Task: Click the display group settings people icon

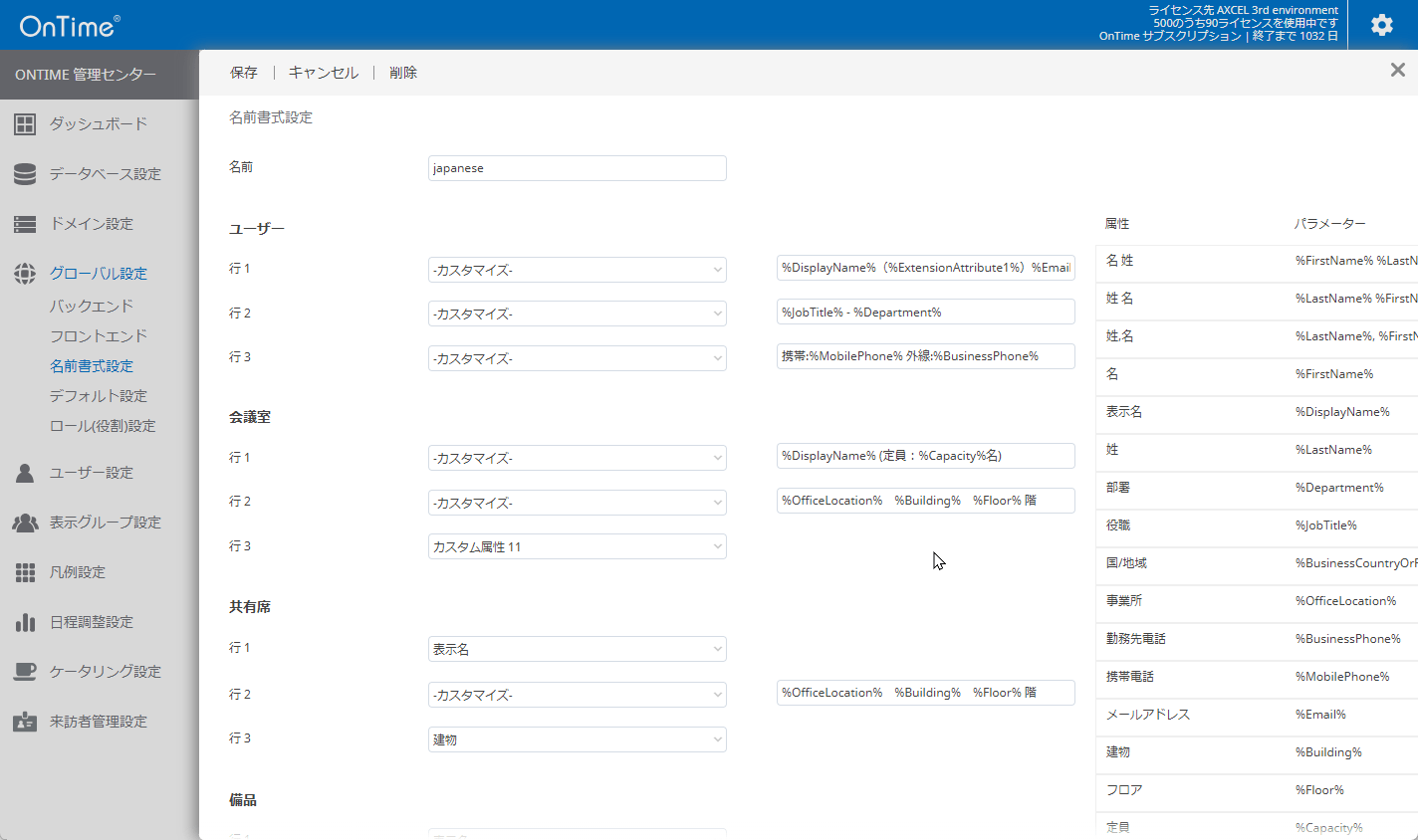Action: 25,523
